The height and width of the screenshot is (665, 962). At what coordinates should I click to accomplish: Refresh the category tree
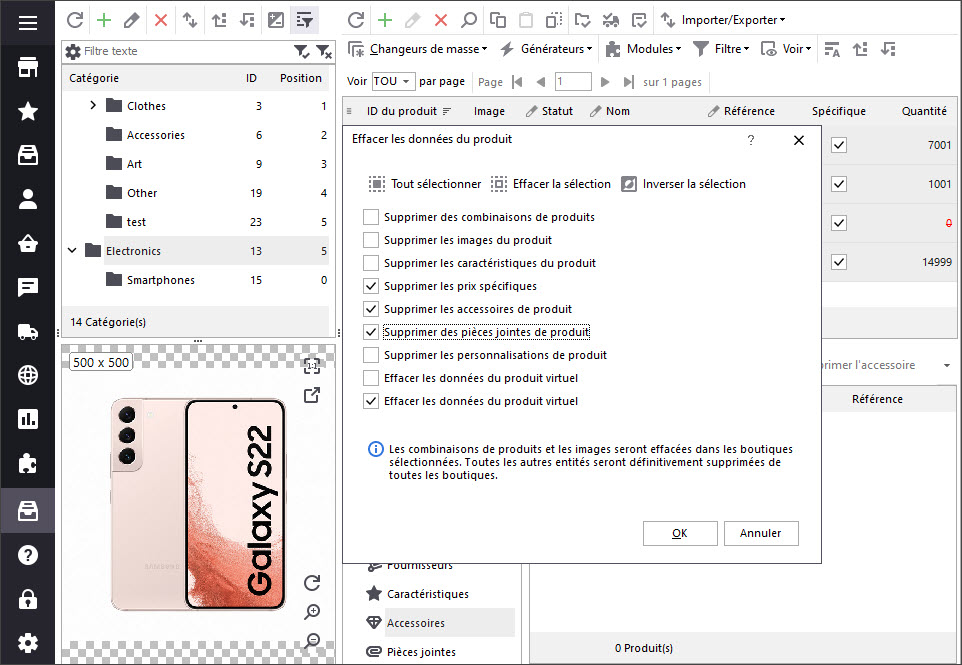pyautogui.click(x=75, y=20)
